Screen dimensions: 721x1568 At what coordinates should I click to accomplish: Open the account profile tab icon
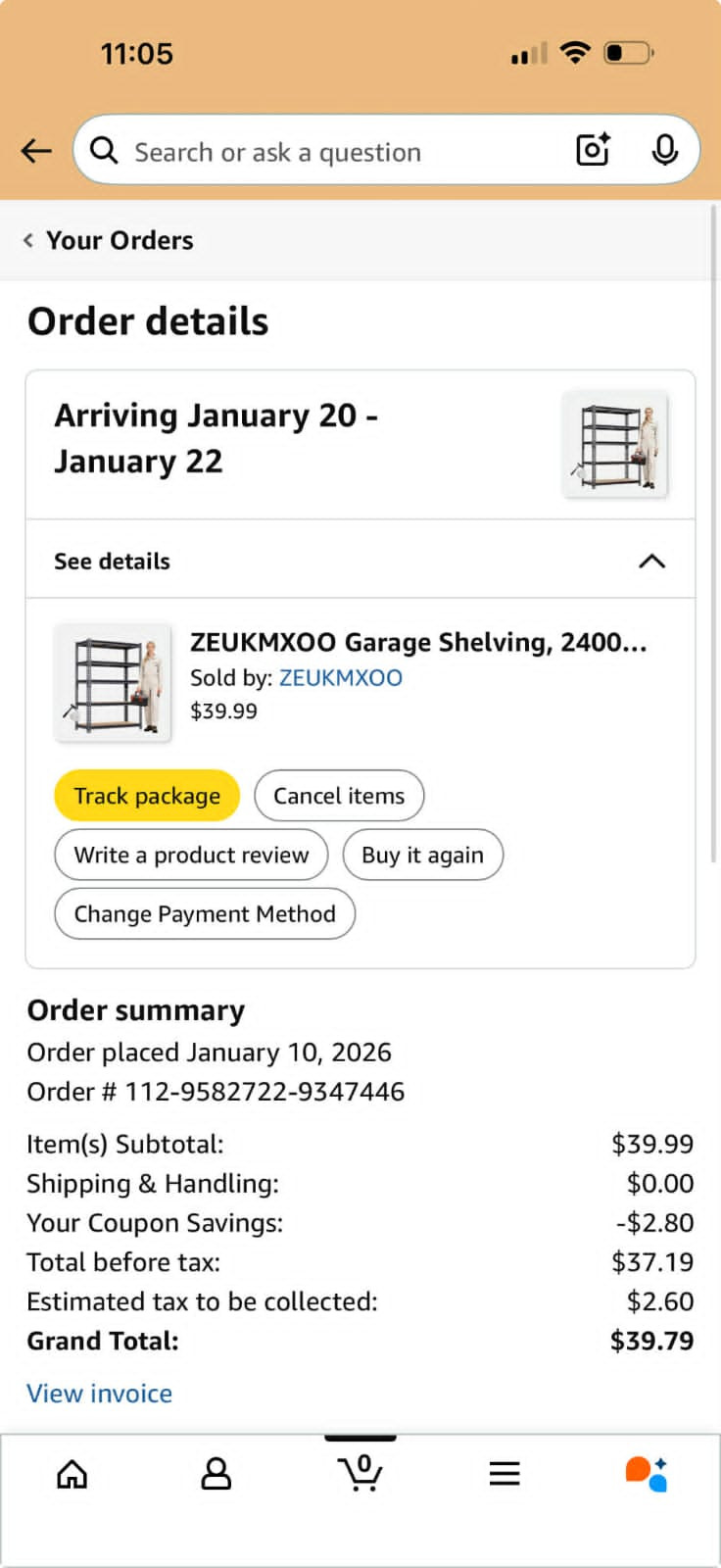pos(216,1474)
